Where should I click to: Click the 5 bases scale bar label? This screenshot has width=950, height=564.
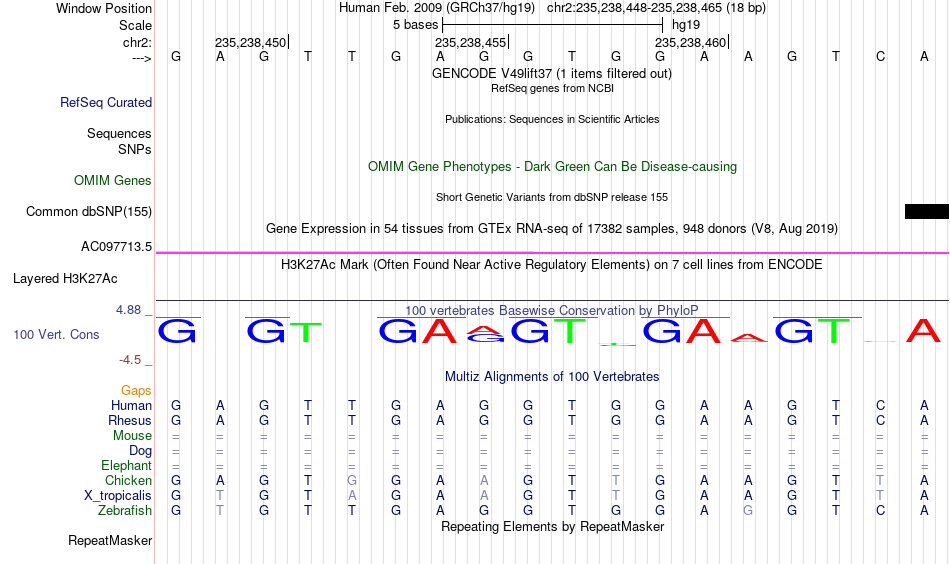click(416, 25)
